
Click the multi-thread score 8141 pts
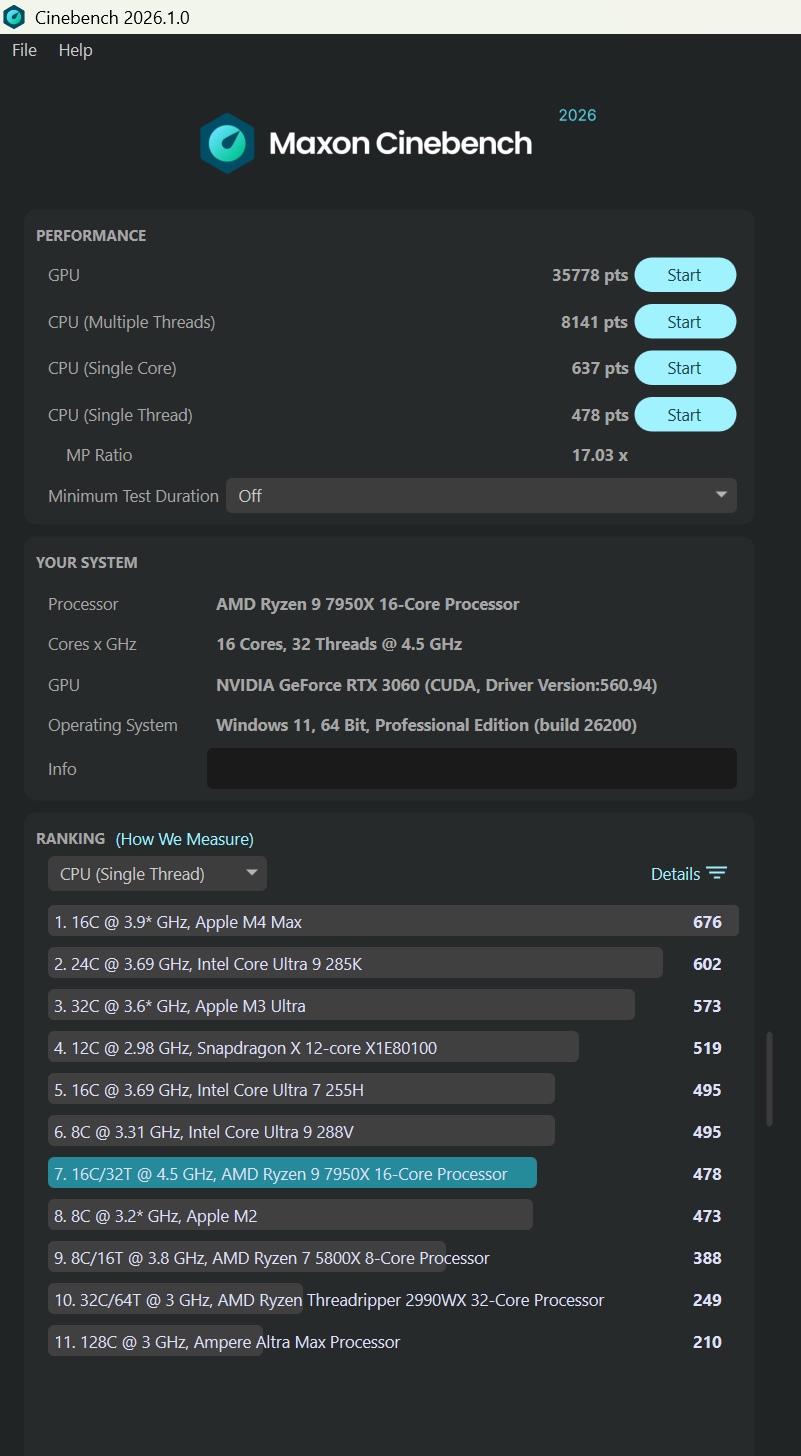(x=594, y=322)
